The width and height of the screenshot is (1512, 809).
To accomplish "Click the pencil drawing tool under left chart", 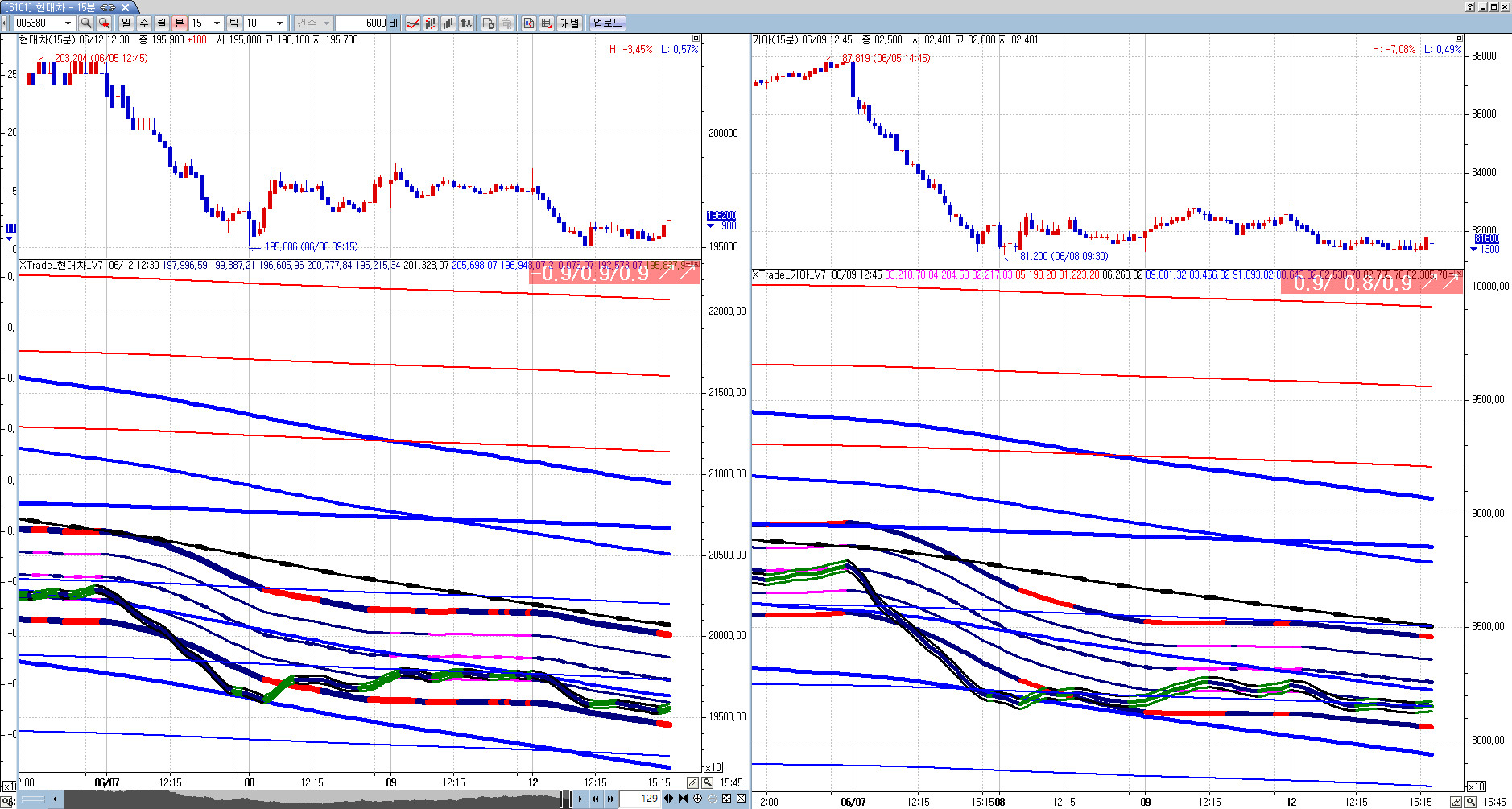I will 692,782.
